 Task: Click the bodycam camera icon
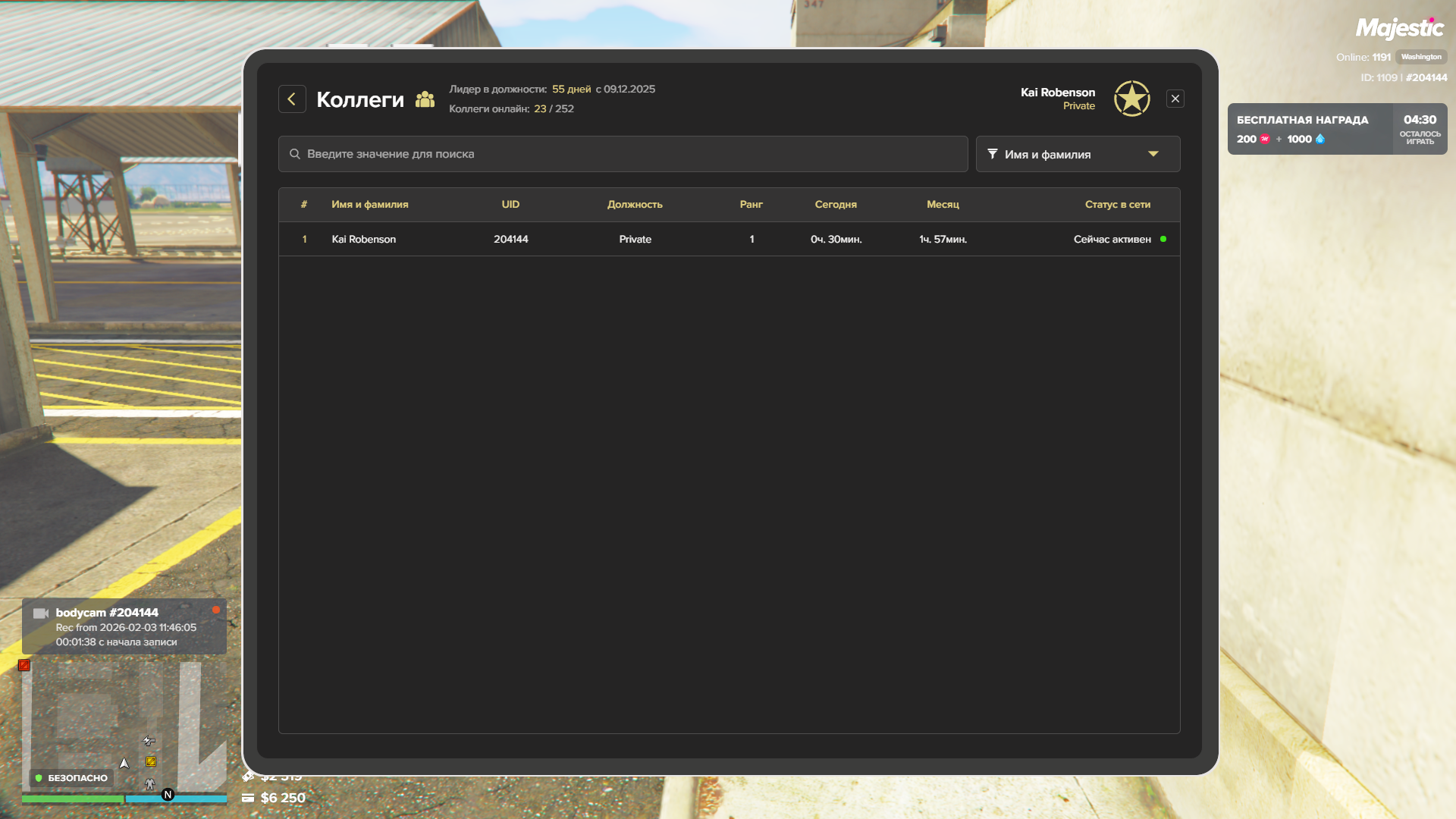pyautogui.click(x=41, y=613)
